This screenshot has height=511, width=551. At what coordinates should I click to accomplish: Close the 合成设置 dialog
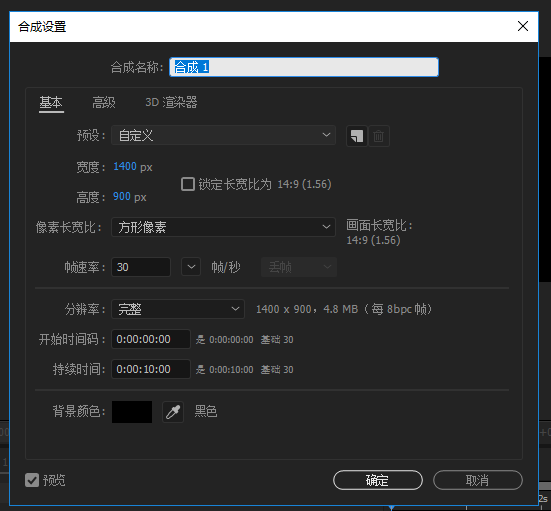(x=523, y=26)
